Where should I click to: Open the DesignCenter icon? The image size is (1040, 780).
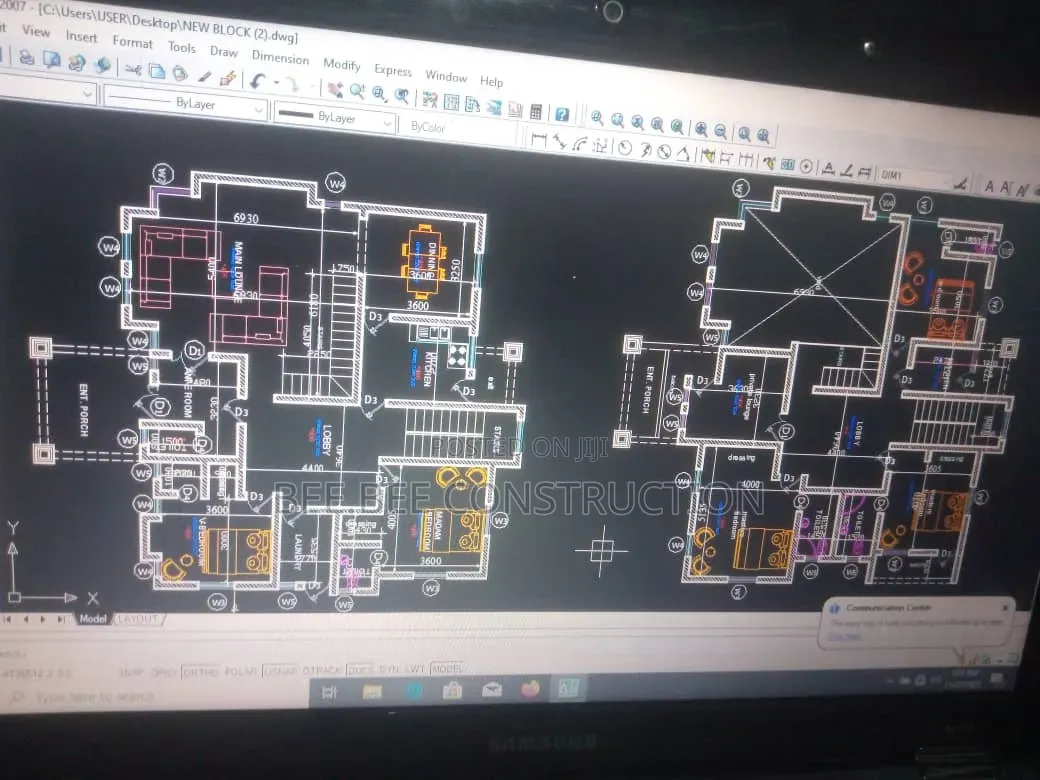[x=451, y=103]
